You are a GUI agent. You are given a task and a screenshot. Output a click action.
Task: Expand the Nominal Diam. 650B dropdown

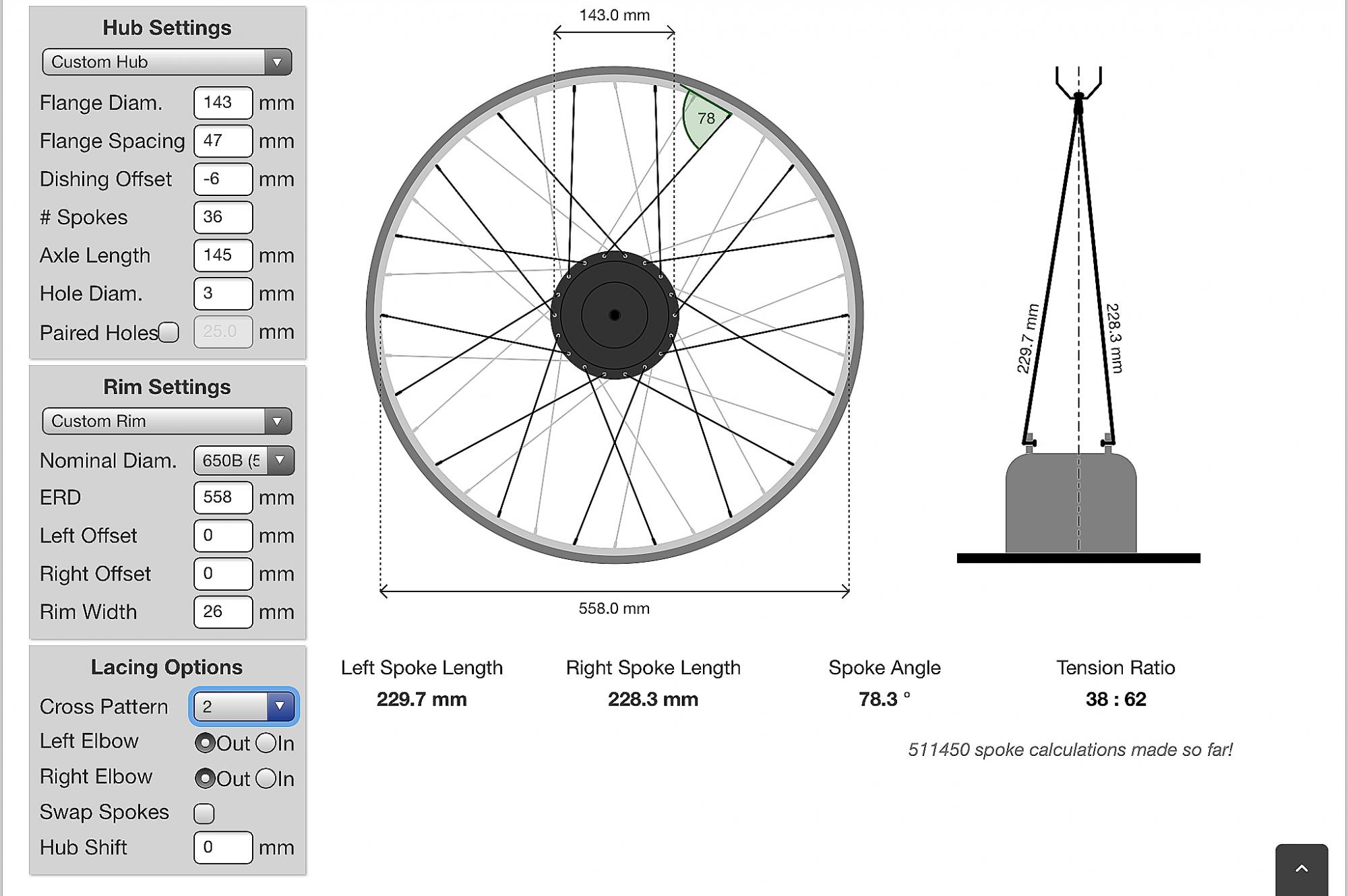(243, 461)
